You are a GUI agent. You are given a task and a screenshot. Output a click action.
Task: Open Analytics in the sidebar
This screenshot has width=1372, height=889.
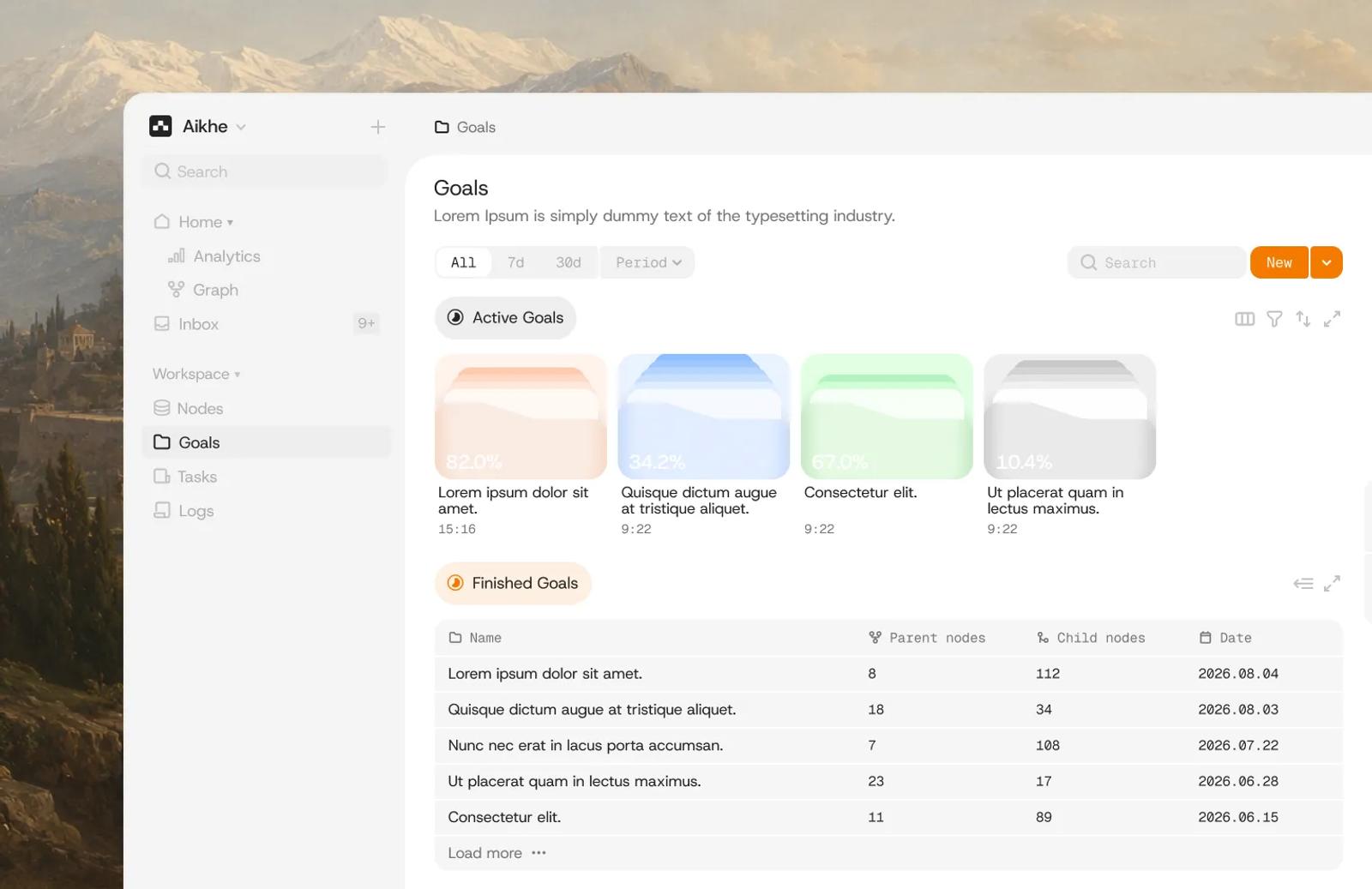214,256
